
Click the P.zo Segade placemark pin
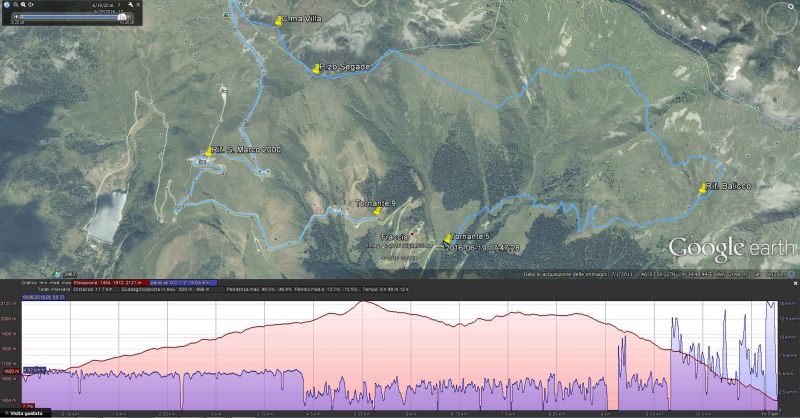point(316,69)
